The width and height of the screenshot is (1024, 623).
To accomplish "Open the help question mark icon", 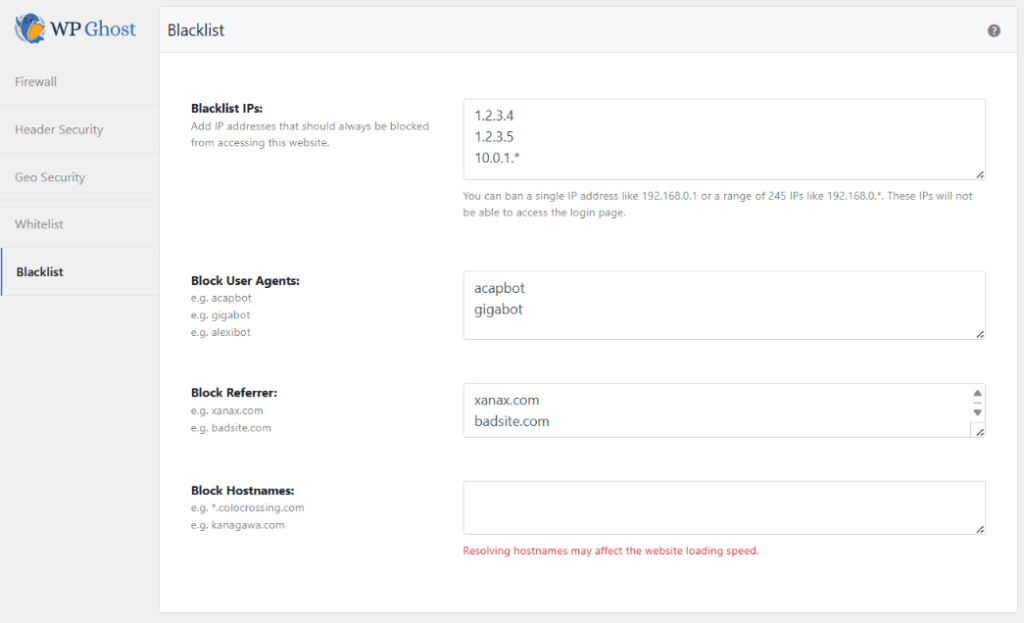I will [x=993, y=31].
